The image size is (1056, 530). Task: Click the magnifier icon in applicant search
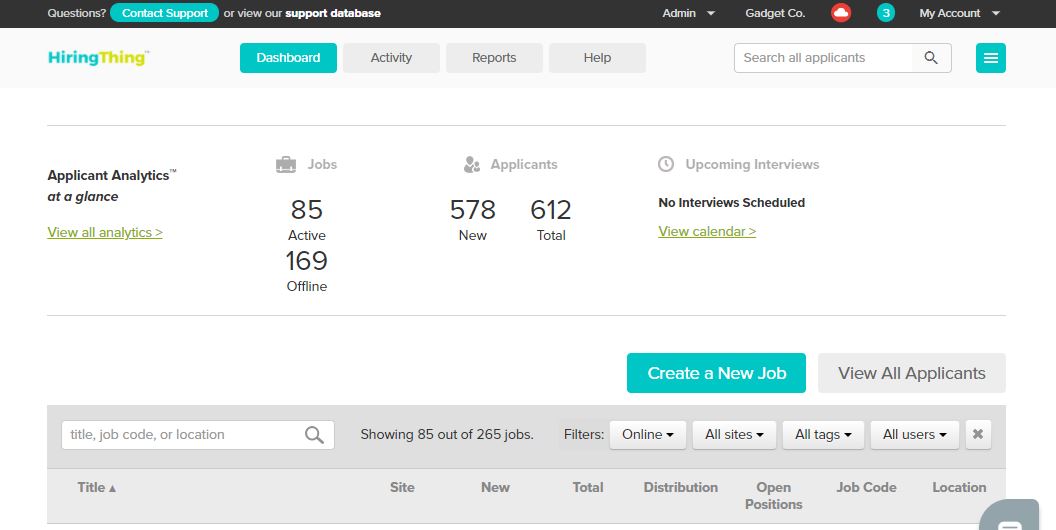pos(931,58)
